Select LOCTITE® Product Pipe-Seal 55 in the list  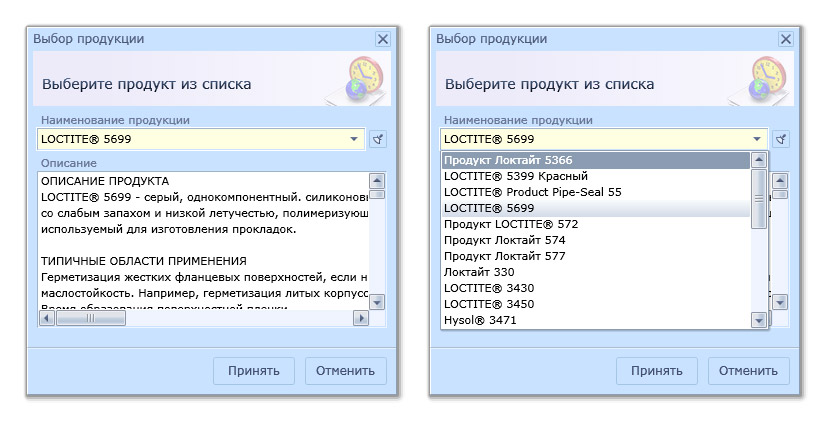coord(532,192)
